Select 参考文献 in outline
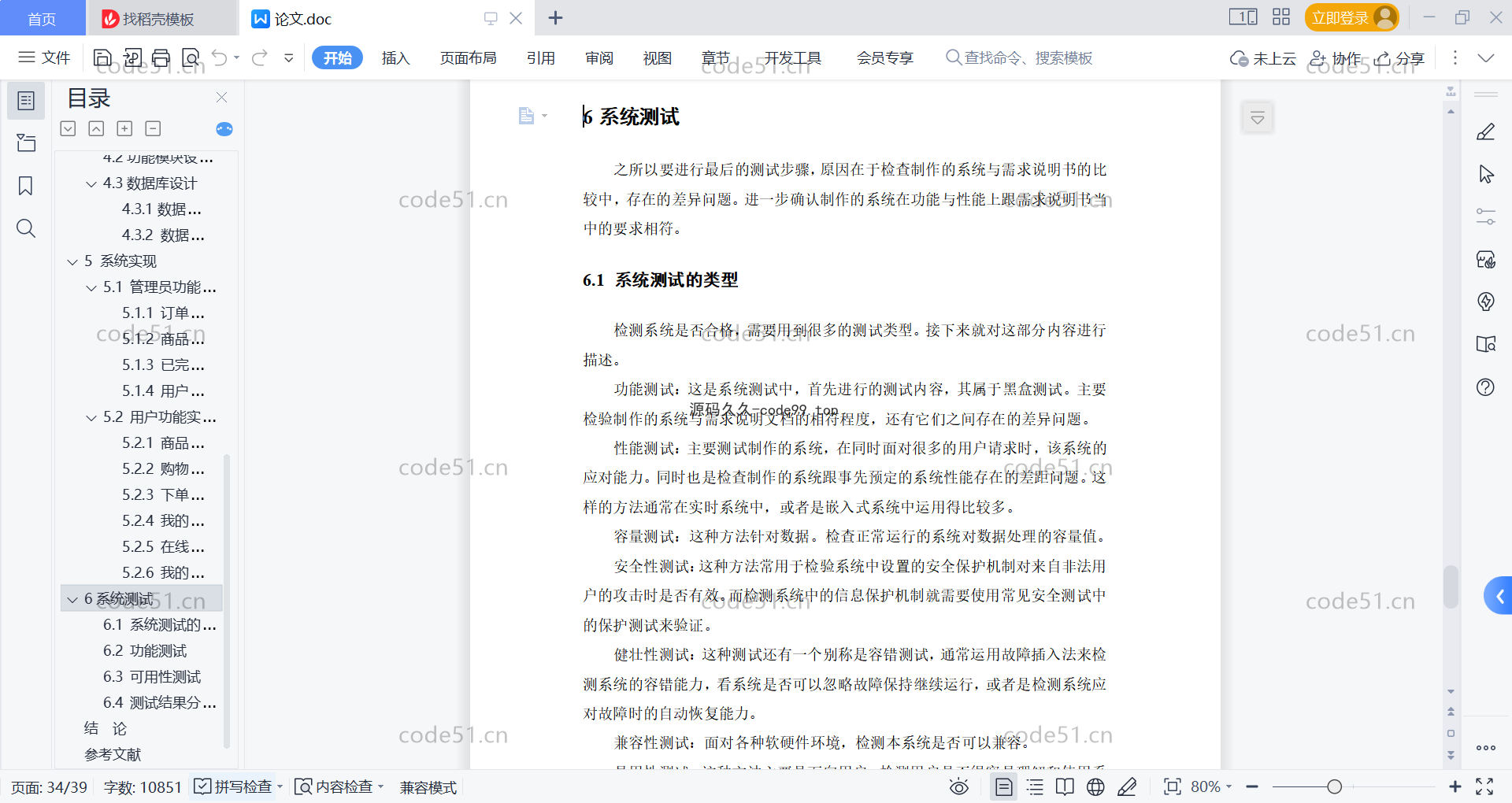Viewport: 1512px width, 803px height. pos(113,755)
